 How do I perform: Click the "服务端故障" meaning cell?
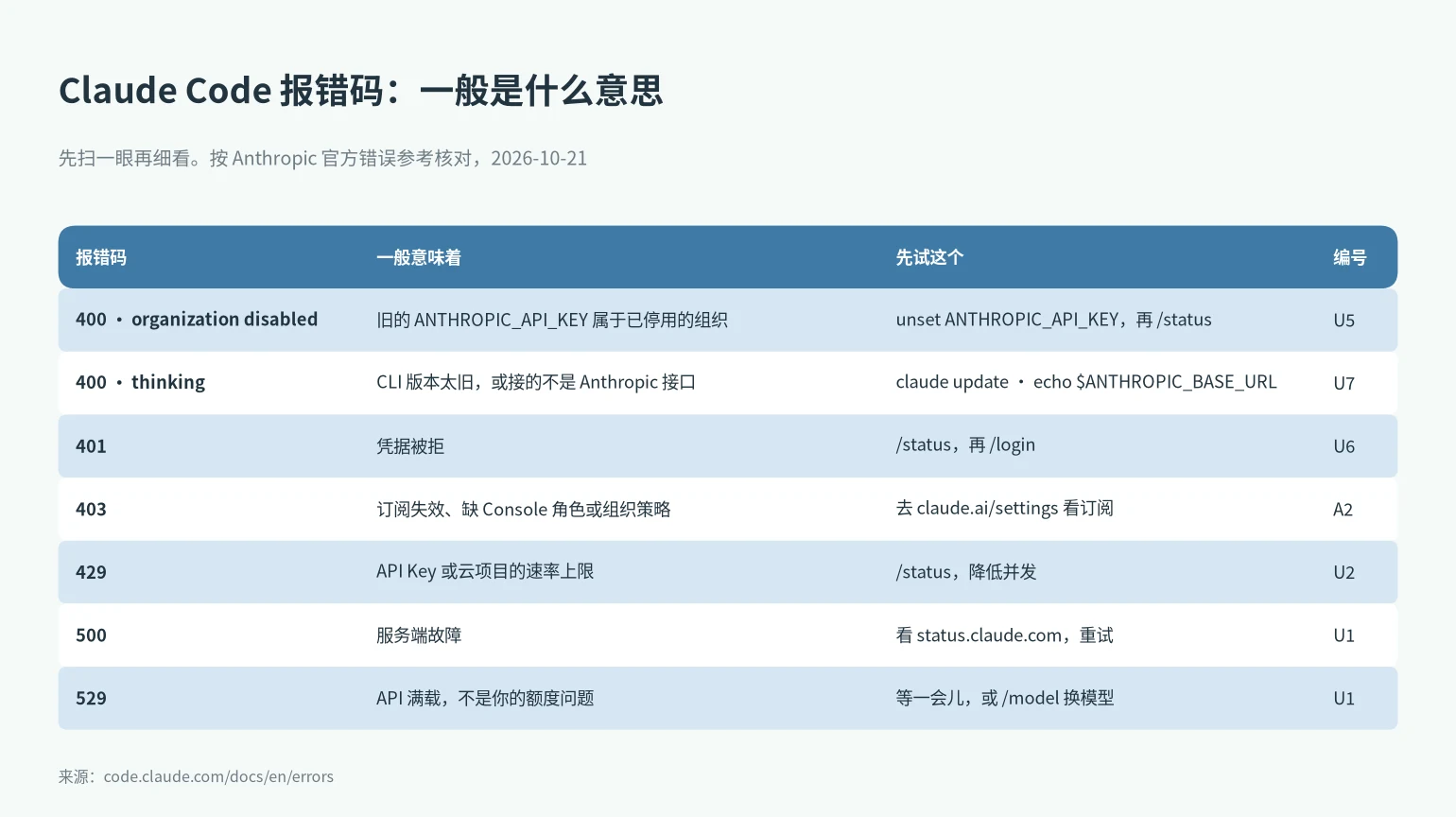(x=419, y=635)
